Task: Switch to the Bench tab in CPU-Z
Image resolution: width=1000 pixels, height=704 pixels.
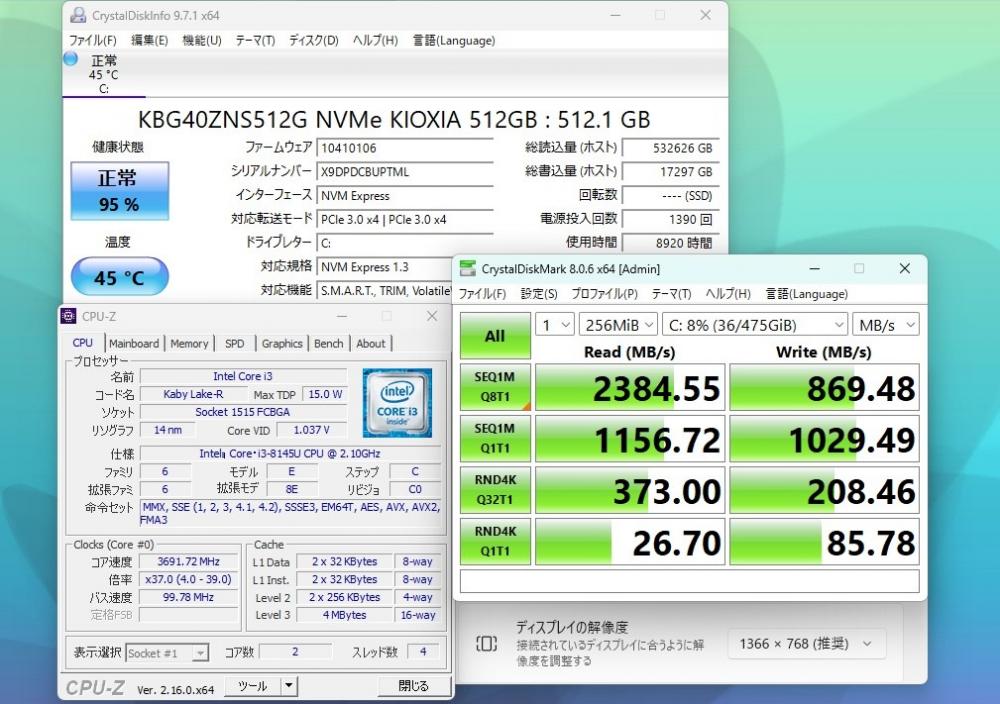Action: 328,343
